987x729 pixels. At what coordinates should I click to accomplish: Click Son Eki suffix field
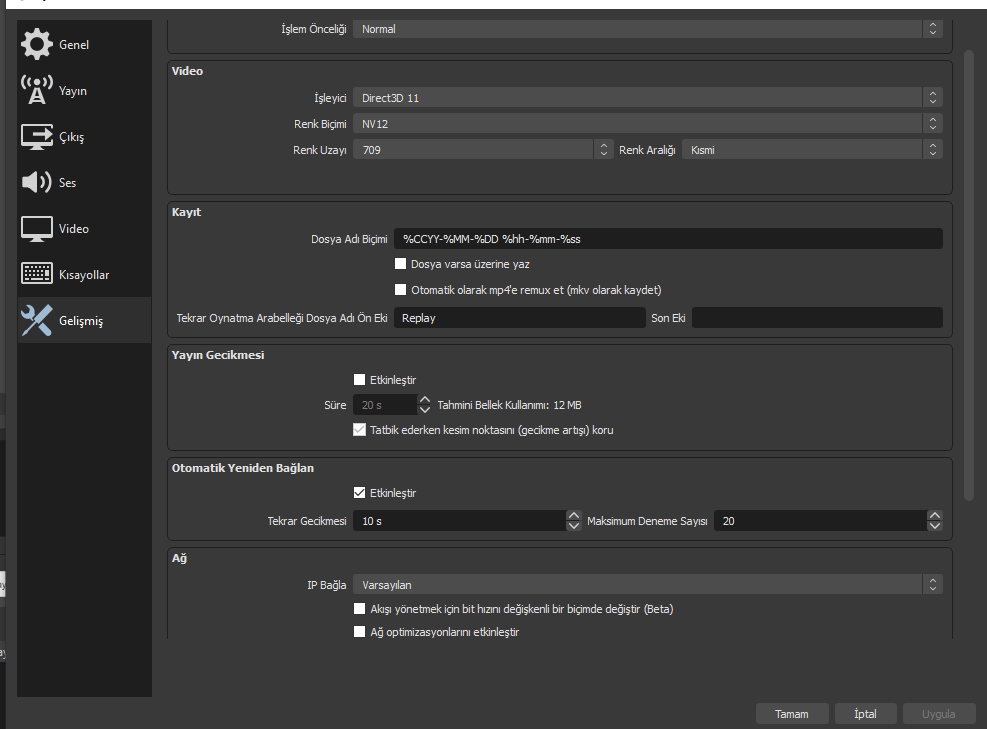tap(817, 318)
